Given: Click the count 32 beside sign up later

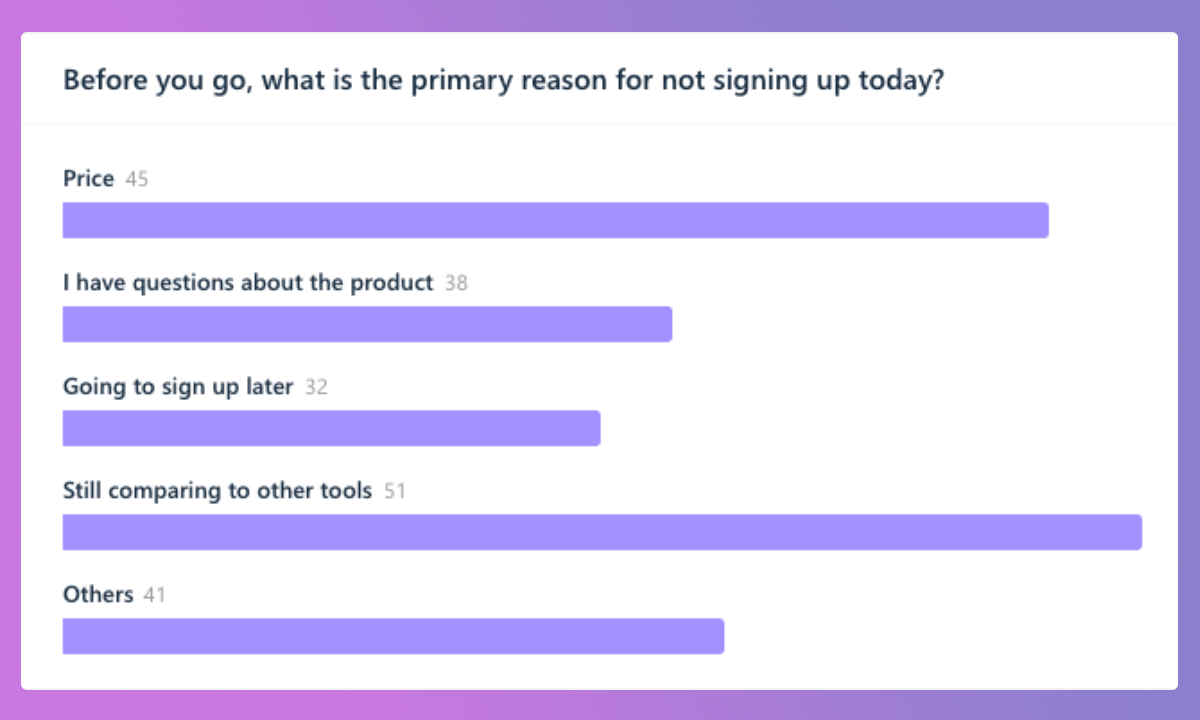Looking at the screenshot, I should pos(316,388).
